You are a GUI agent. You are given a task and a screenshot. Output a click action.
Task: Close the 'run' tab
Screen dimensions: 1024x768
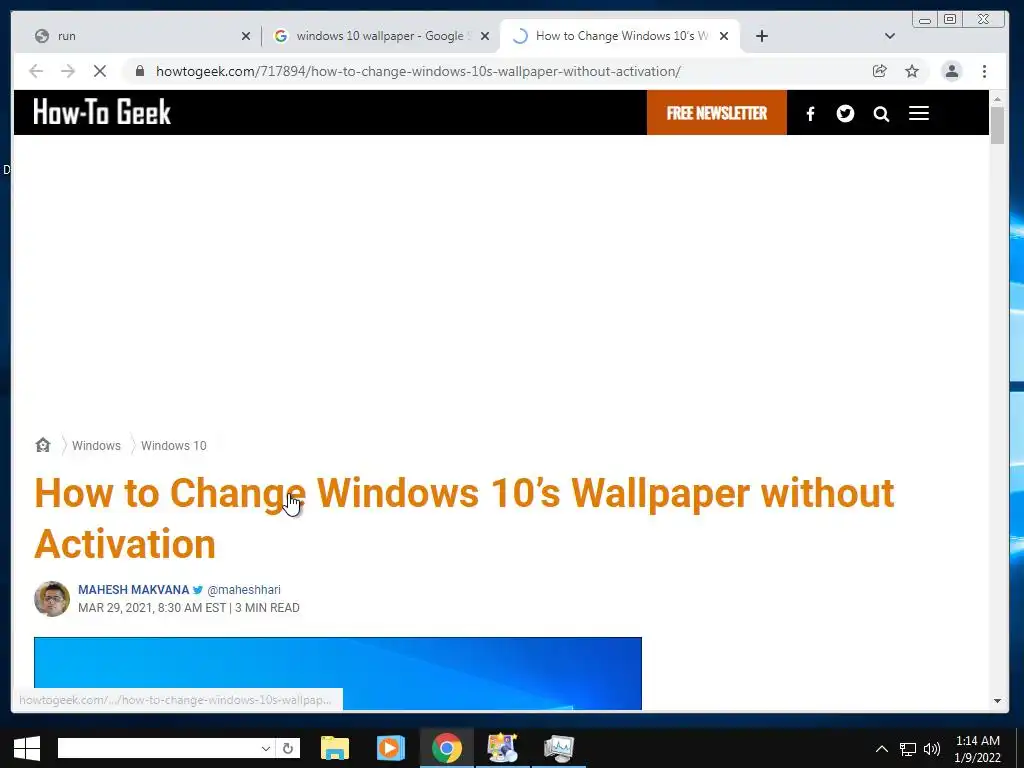pyautogui.click(x=246, y=36)
